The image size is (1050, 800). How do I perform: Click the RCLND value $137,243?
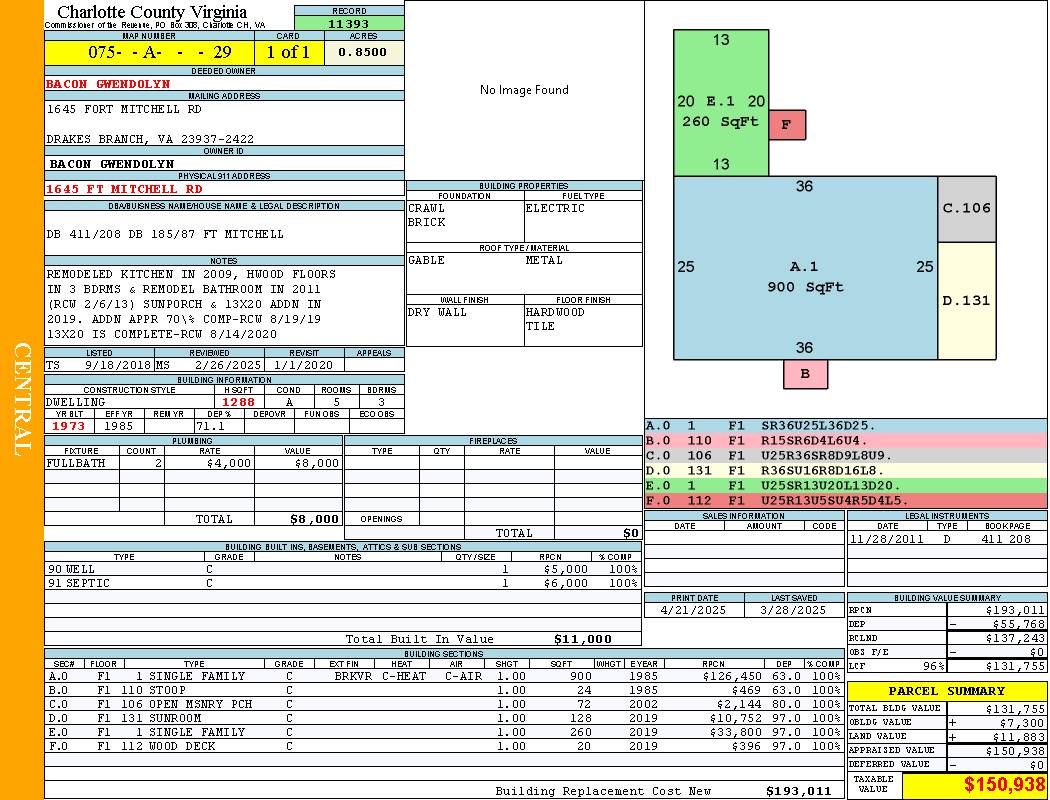(x=1015, y=639)
